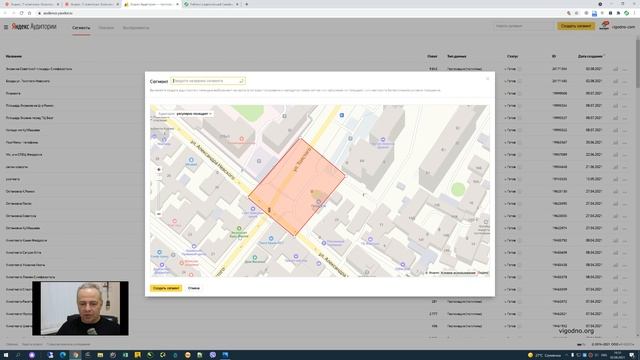Open Windows taskbar search

tap(18, 355)
